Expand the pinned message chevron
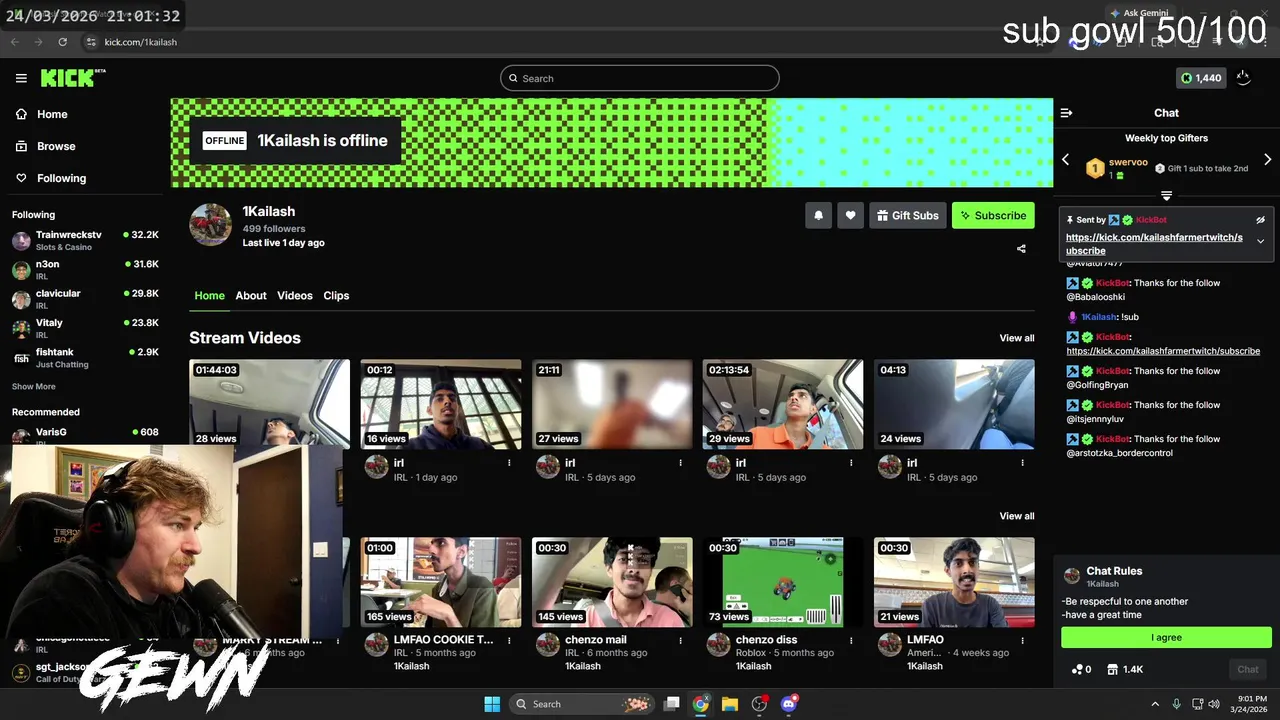 tap(1260, 241)
